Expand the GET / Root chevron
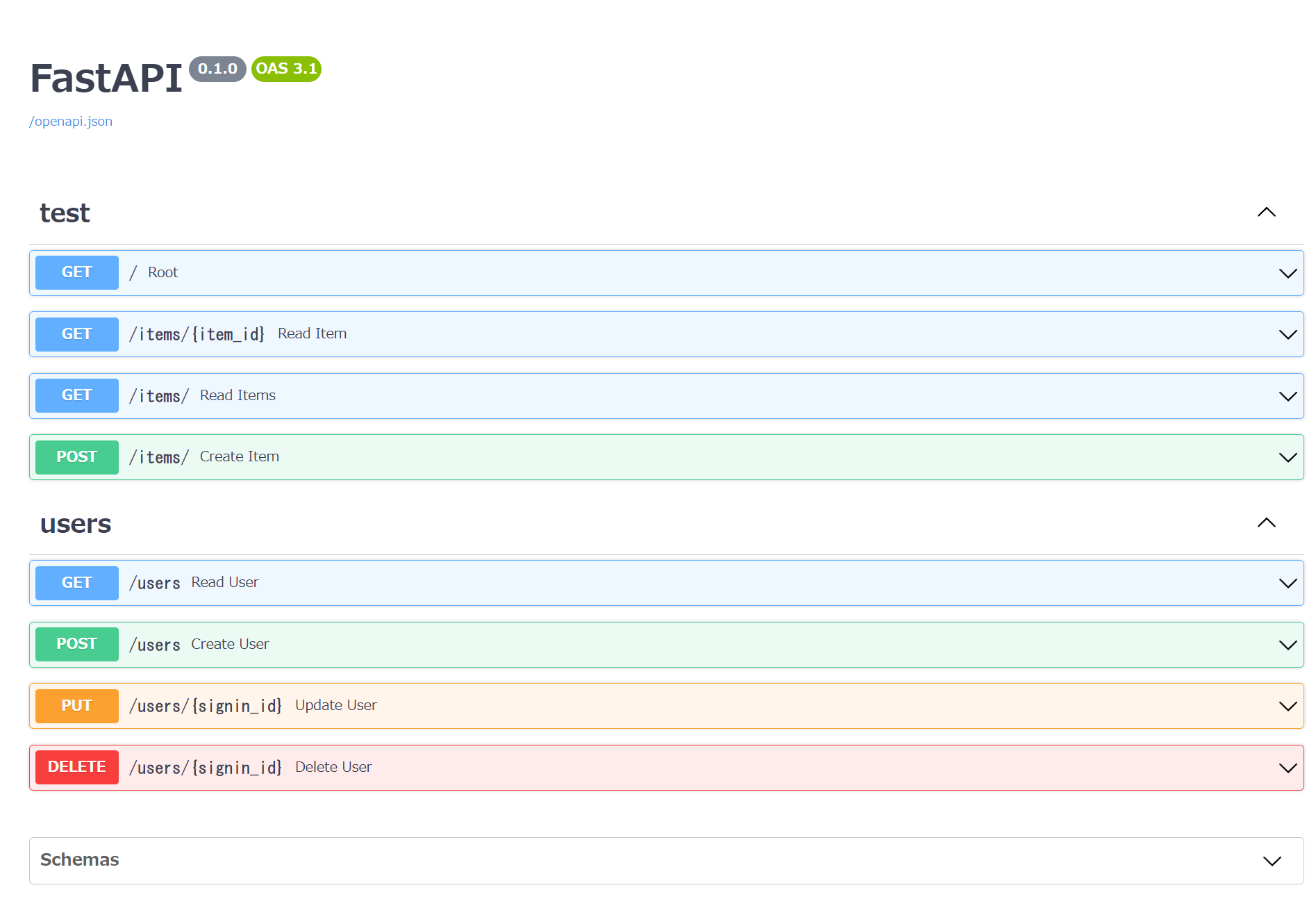Screen dimensions: 1316x915 point(1288,274)
